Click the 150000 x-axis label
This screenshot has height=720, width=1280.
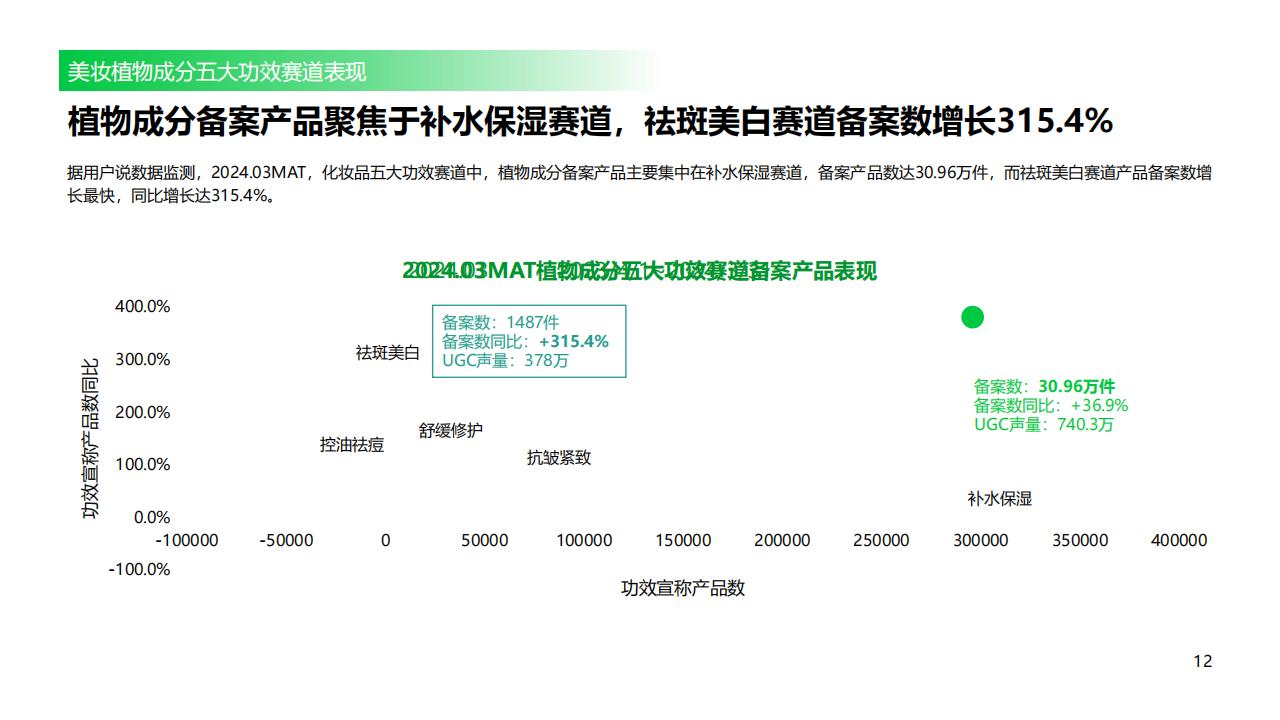(683, 540)
